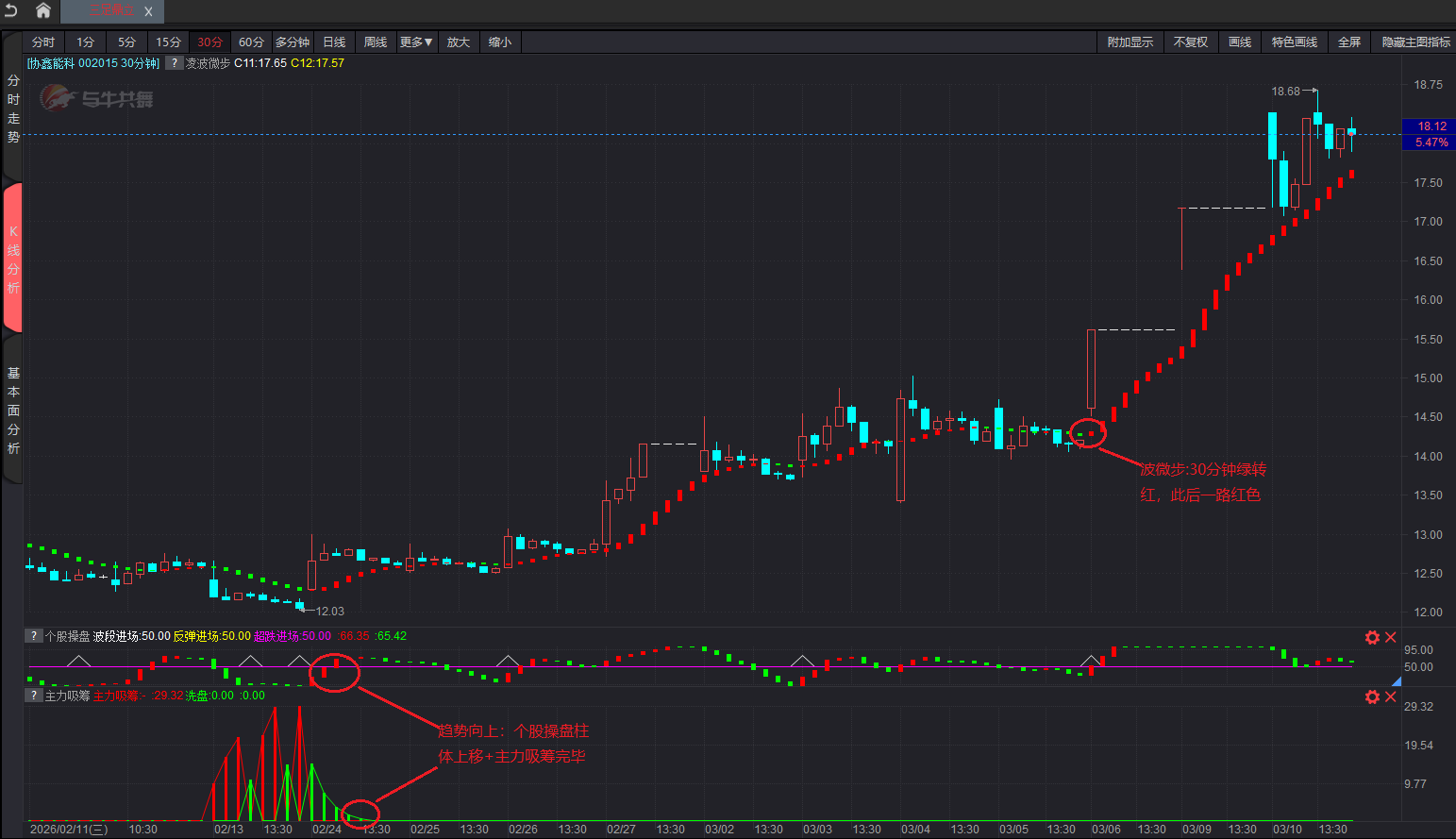Open settings gear of 主力吸筹 panel

point(1372,697)
